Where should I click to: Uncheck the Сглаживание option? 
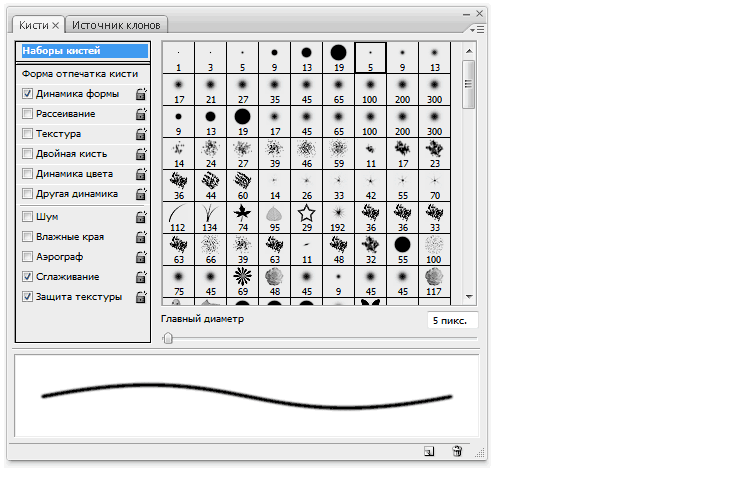[x=27, y=276]
